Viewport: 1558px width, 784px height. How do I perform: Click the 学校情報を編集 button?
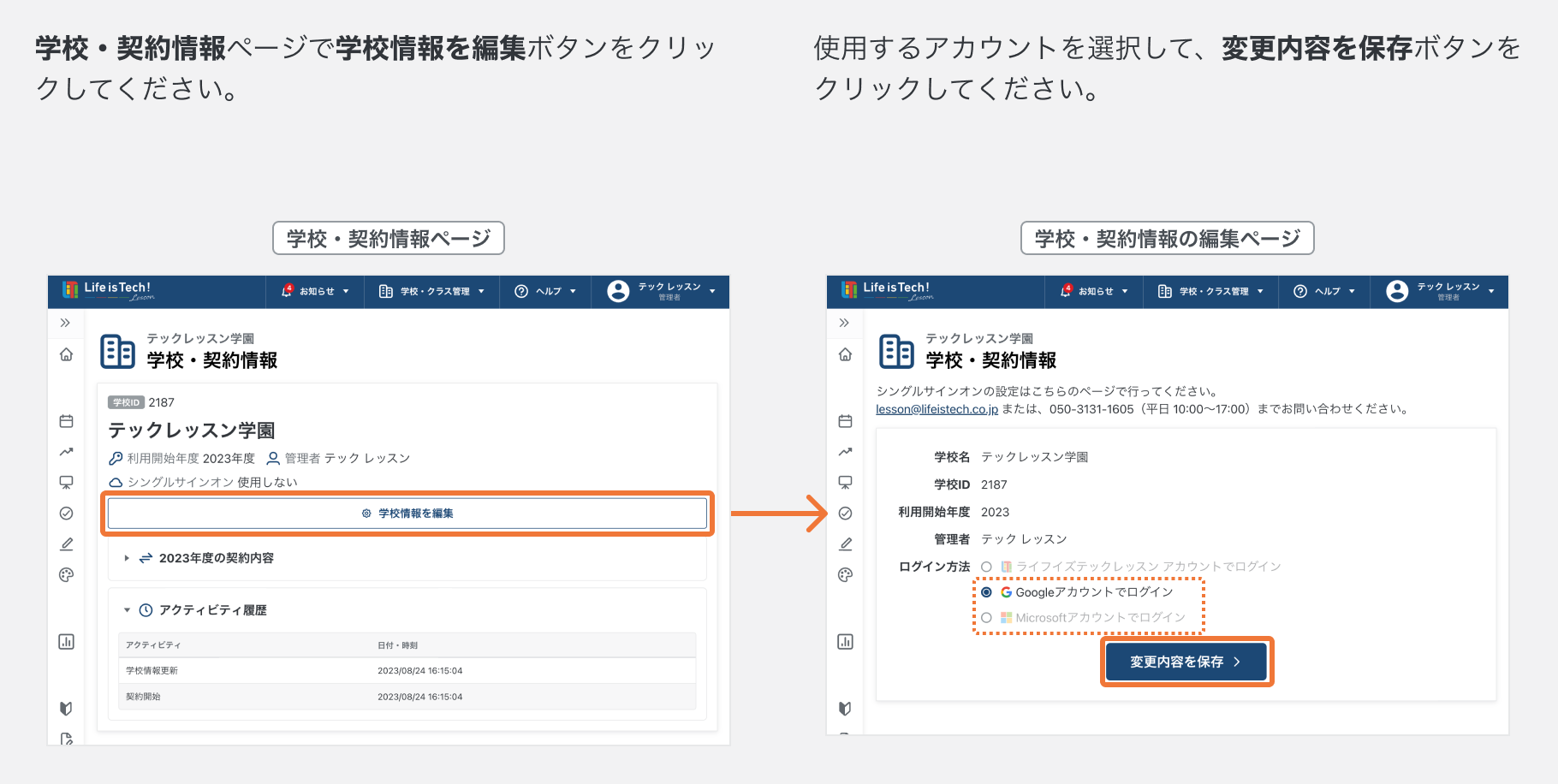coord(407,514)
